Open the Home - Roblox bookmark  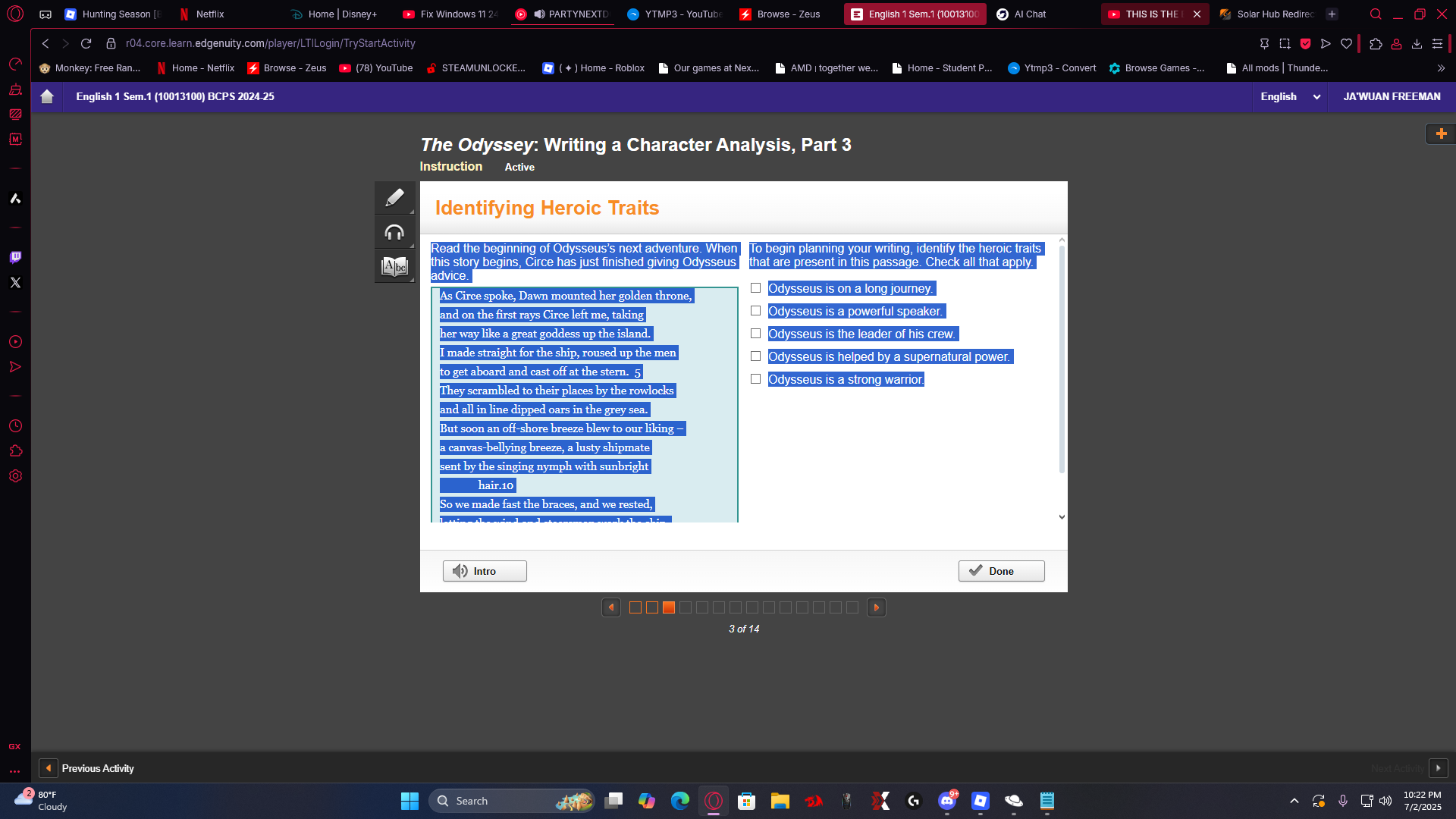pos(594,68)
